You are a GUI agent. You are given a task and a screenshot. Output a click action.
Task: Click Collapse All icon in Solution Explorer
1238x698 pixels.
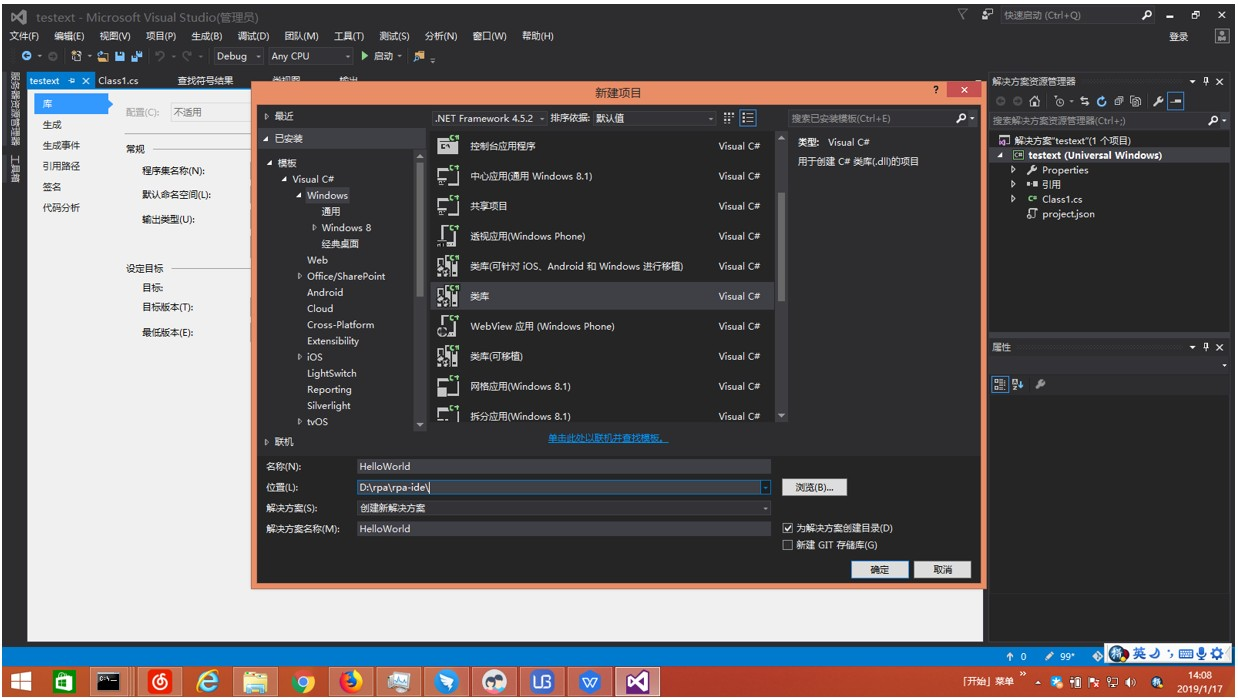(x=1118, y=101)
